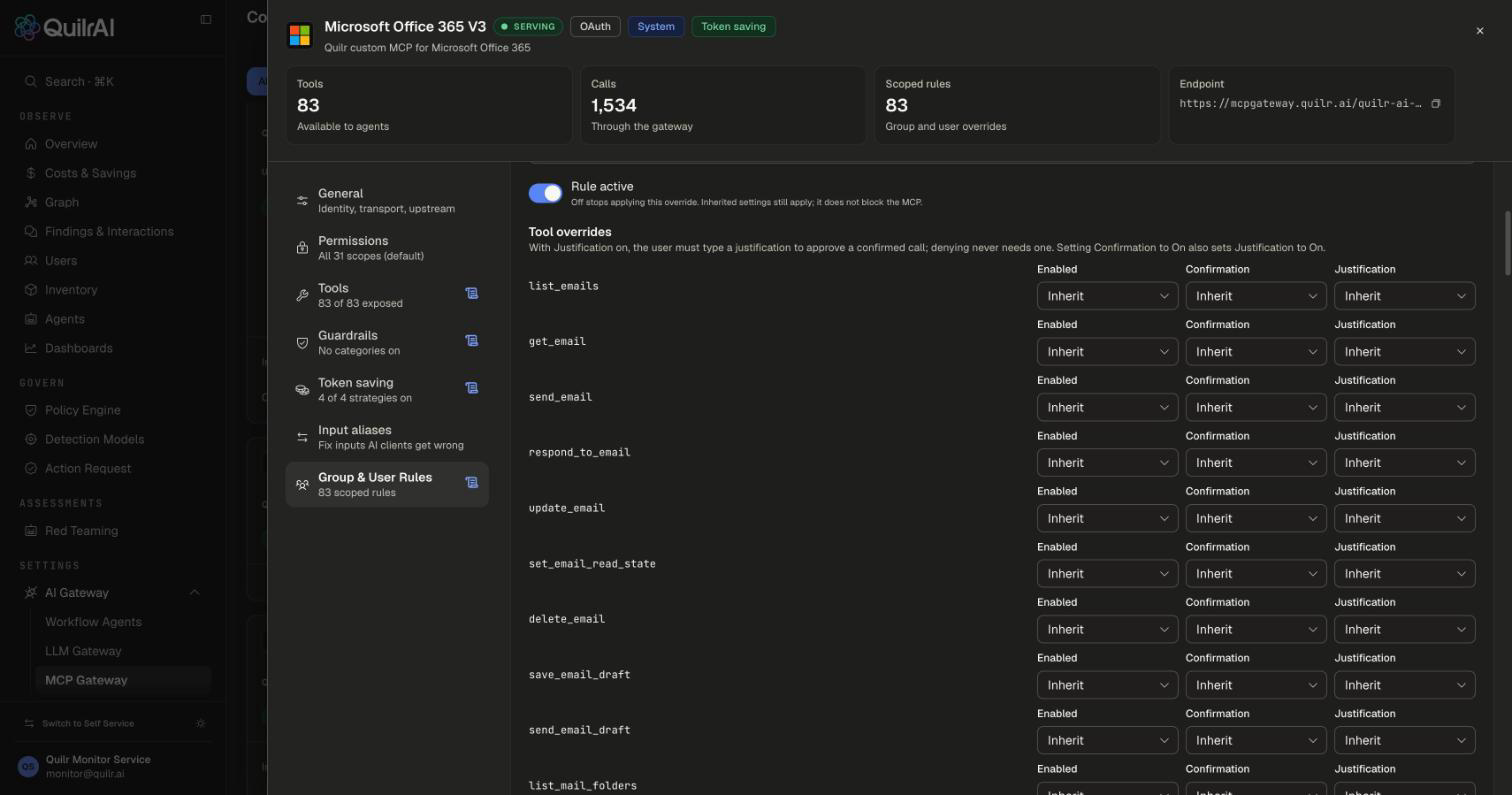Click the Overview home icon in sidebar
The width and height of the screenshot is (1512, 795).
pos(30,144)
